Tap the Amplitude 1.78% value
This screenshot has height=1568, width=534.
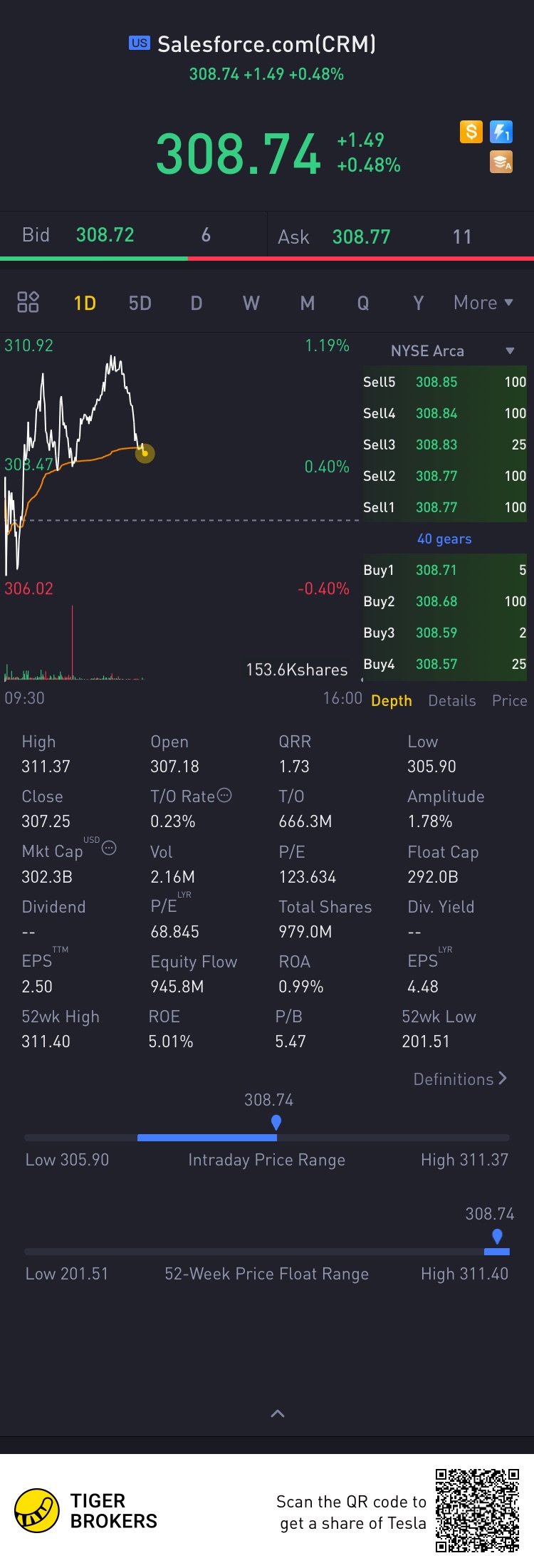tap(430, 821)
